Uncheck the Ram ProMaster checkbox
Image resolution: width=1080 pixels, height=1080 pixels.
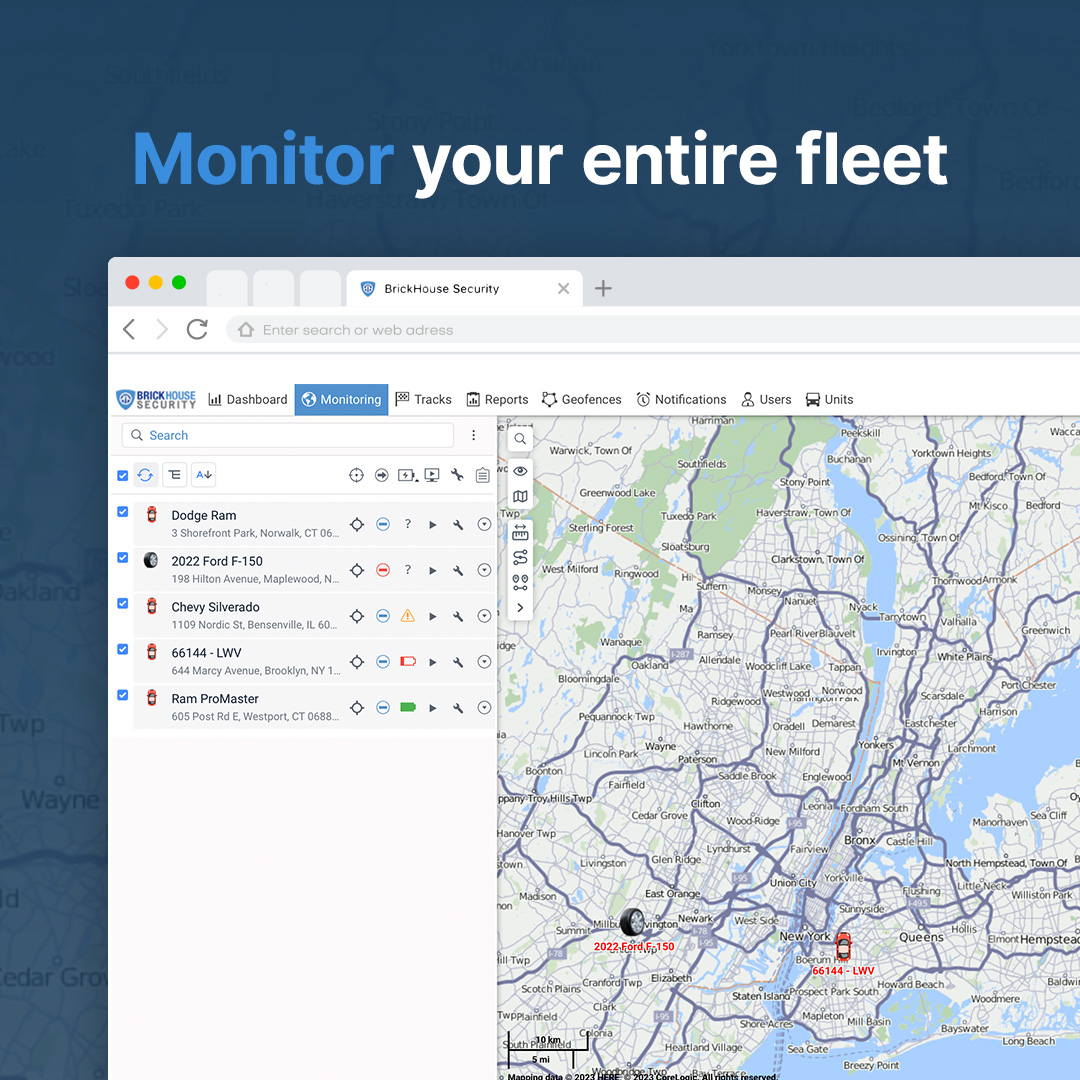(122, 694)
